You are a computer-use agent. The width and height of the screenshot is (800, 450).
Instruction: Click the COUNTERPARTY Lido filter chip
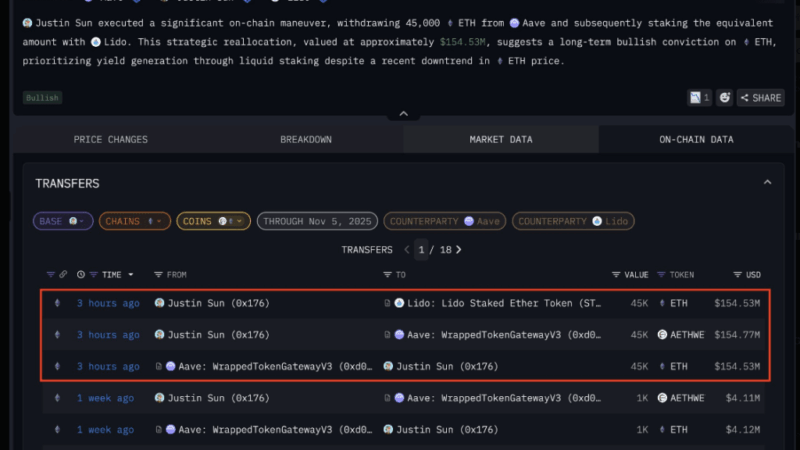[x=573, y=221]
